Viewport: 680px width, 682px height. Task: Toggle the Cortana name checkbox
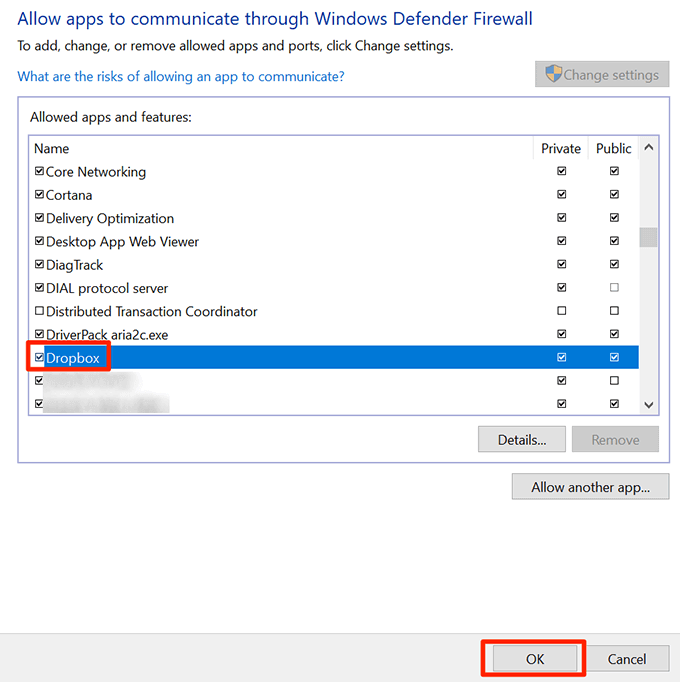click(x=39, y=194)
